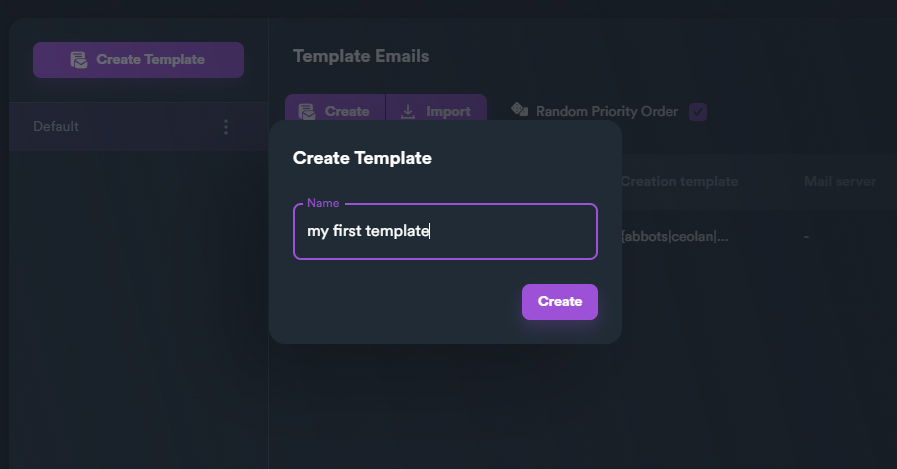897x469 pixels.
Task: Click the floating Name label on input
Action: (x=323, y=203)
